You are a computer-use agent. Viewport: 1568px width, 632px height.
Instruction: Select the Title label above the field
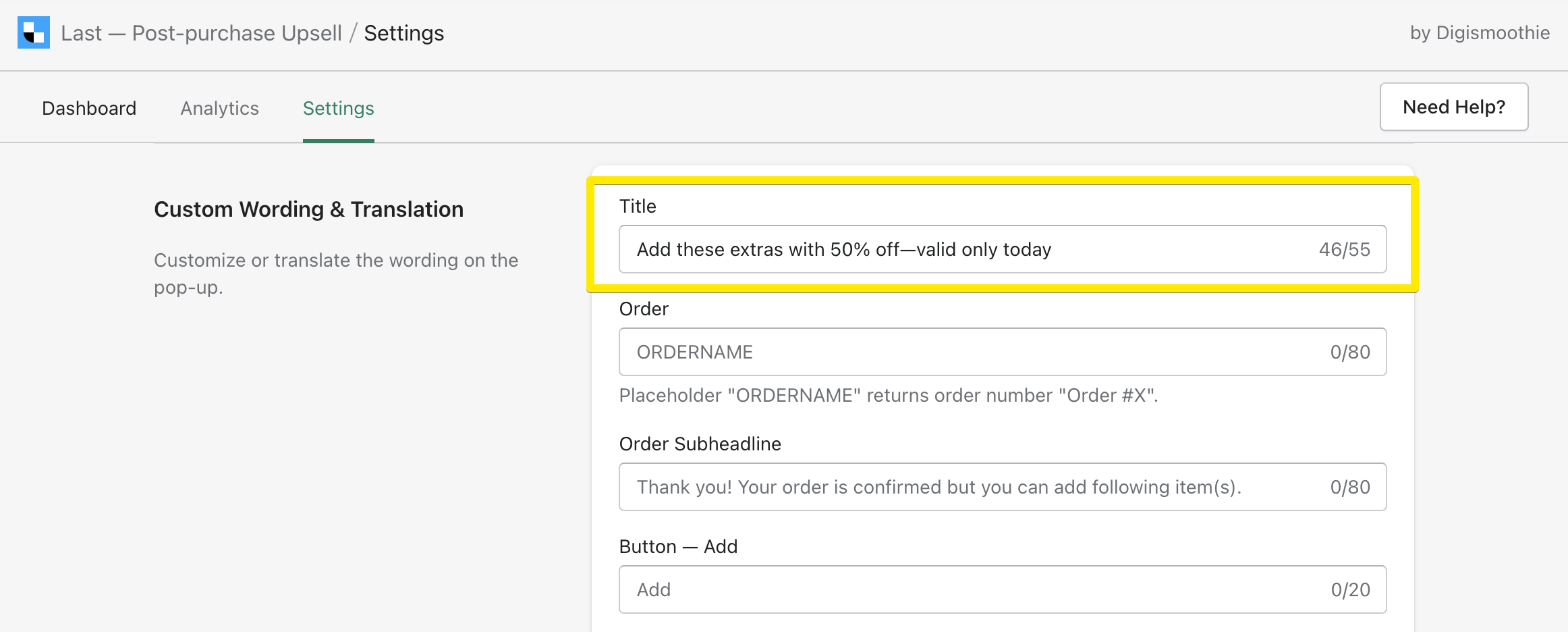point(637,206)
